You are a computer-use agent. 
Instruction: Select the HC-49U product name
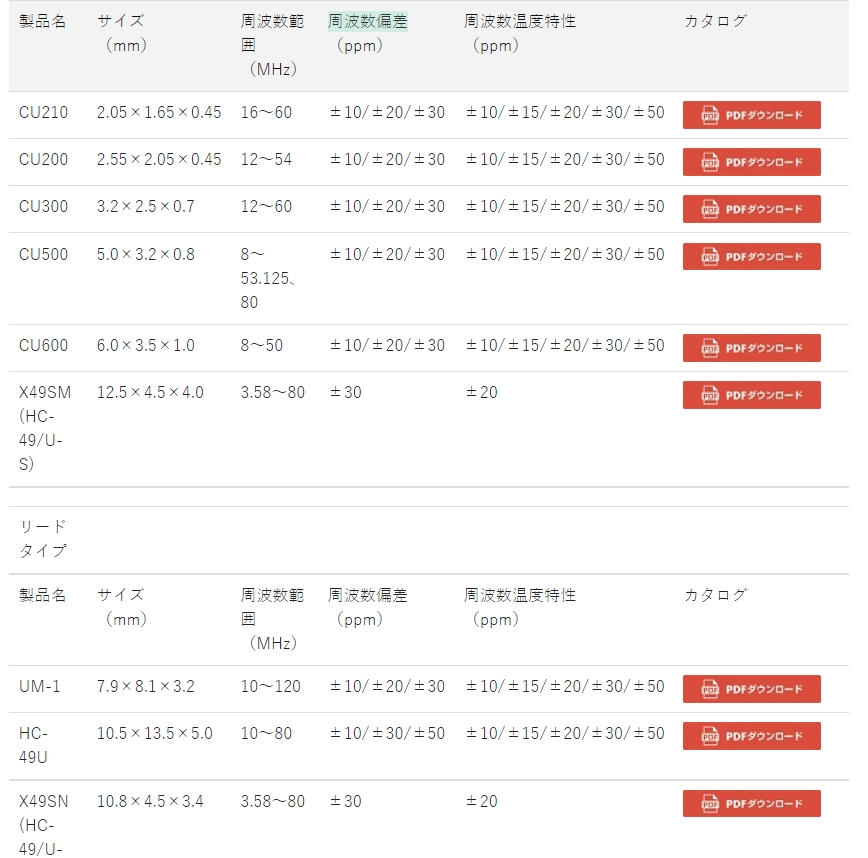pyautogui.click(x=33, y=745)
